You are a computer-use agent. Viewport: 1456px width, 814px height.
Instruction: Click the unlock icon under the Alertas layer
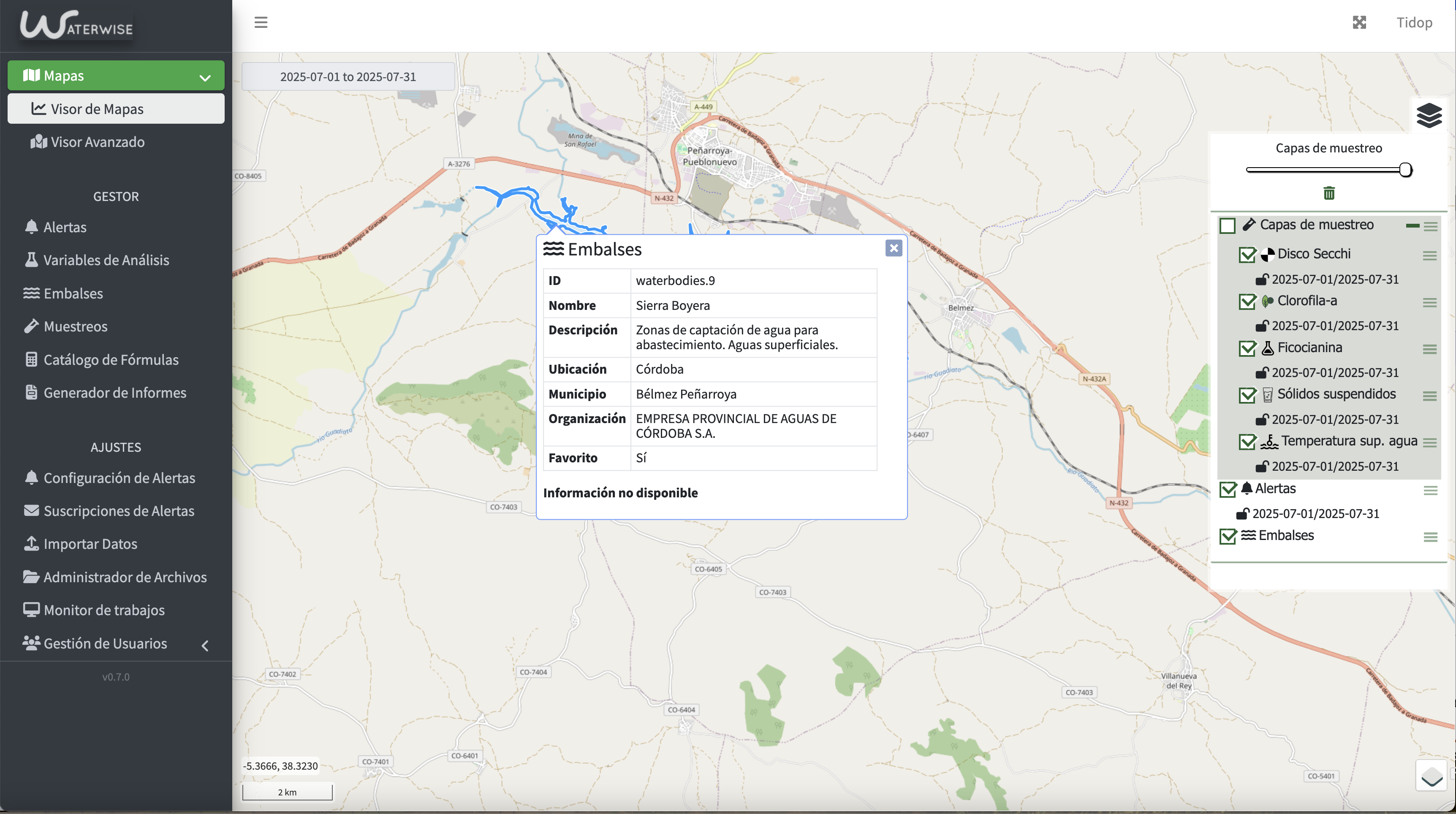point(1242,514)
